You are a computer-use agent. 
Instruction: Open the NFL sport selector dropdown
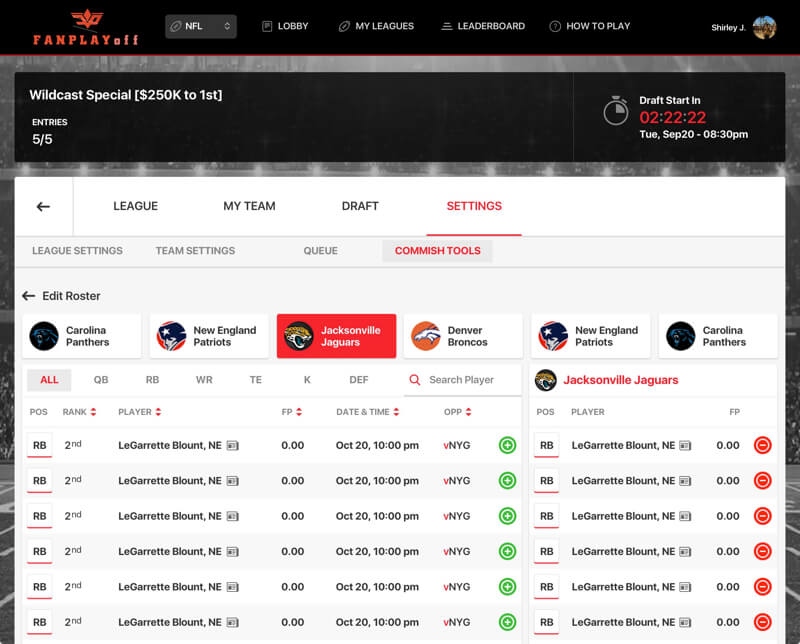[201, 26]
